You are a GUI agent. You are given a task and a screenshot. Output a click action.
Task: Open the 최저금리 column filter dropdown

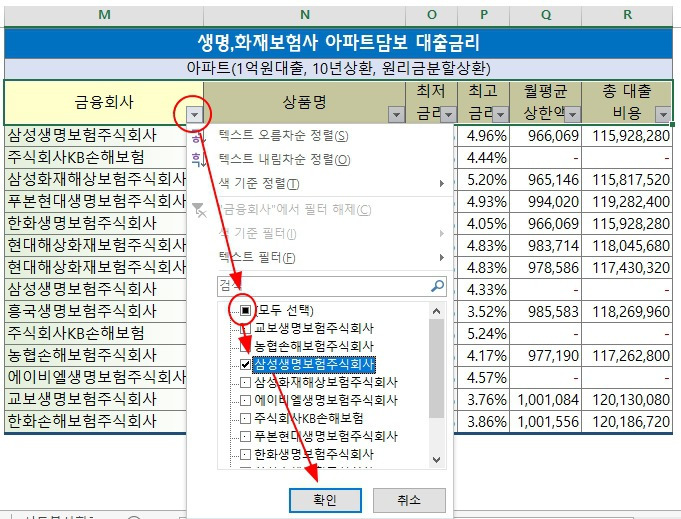point(449,115)
